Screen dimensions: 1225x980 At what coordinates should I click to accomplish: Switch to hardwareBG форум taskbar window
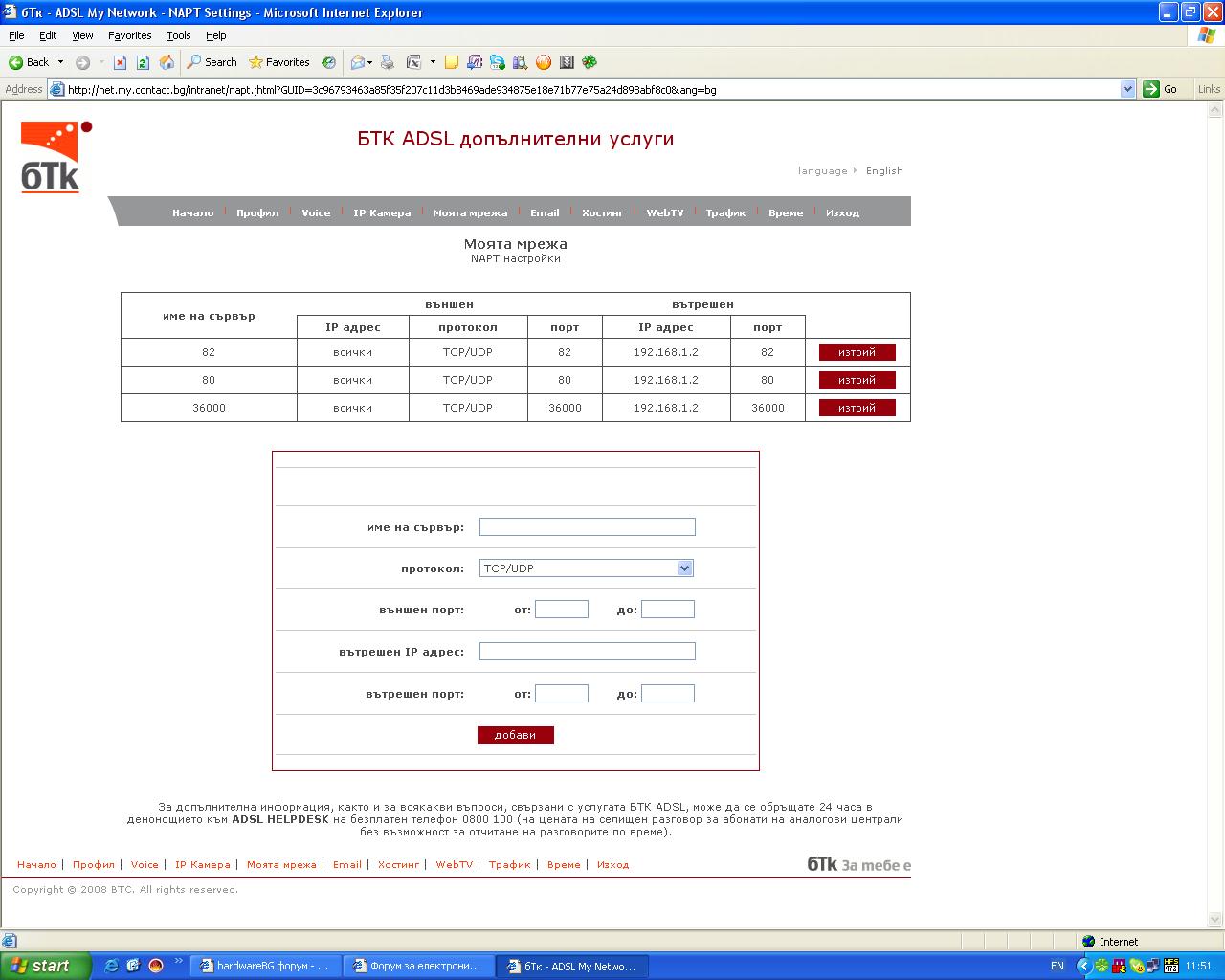coord(265,966)
